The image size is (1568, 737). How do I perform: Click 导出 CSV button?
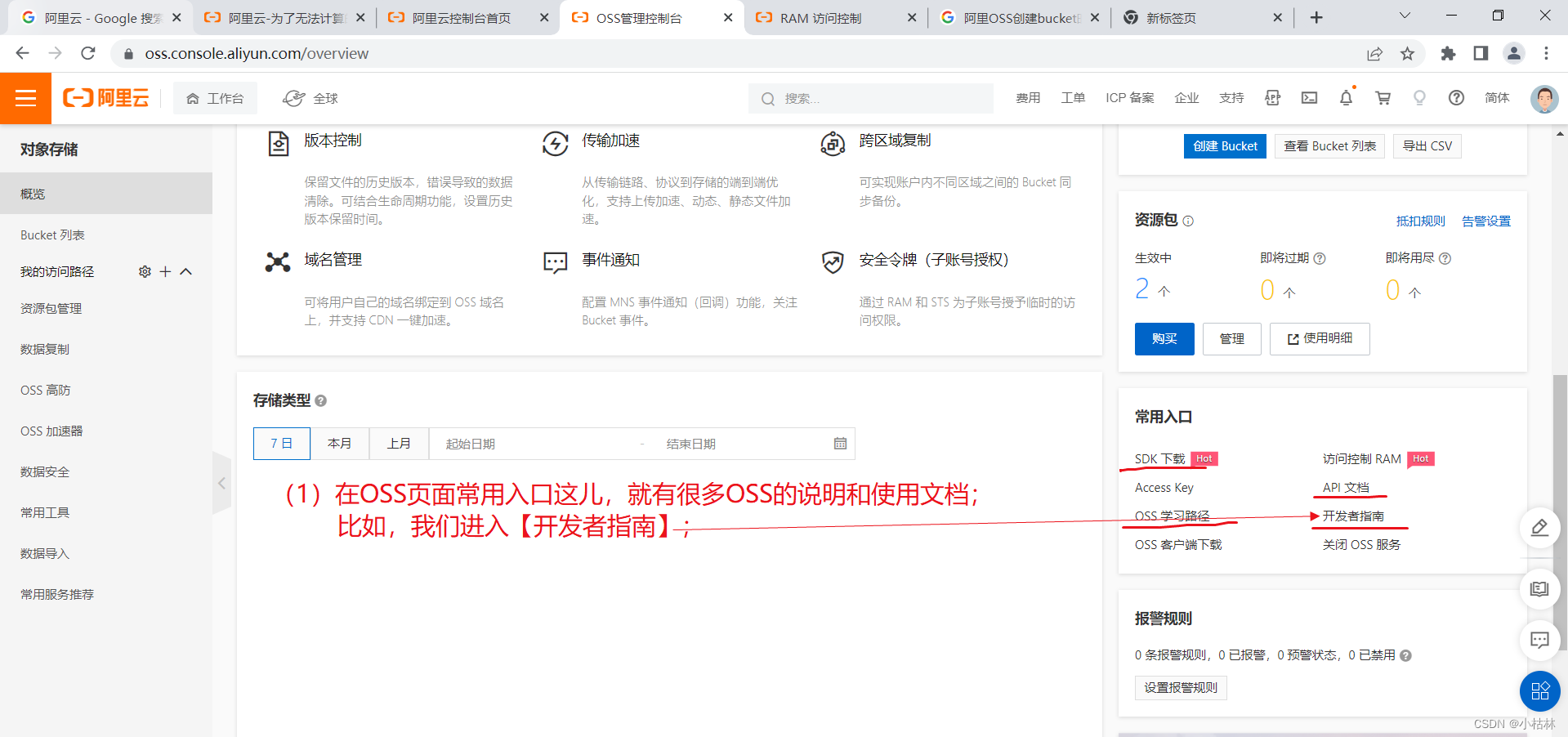pos(1427,146)
